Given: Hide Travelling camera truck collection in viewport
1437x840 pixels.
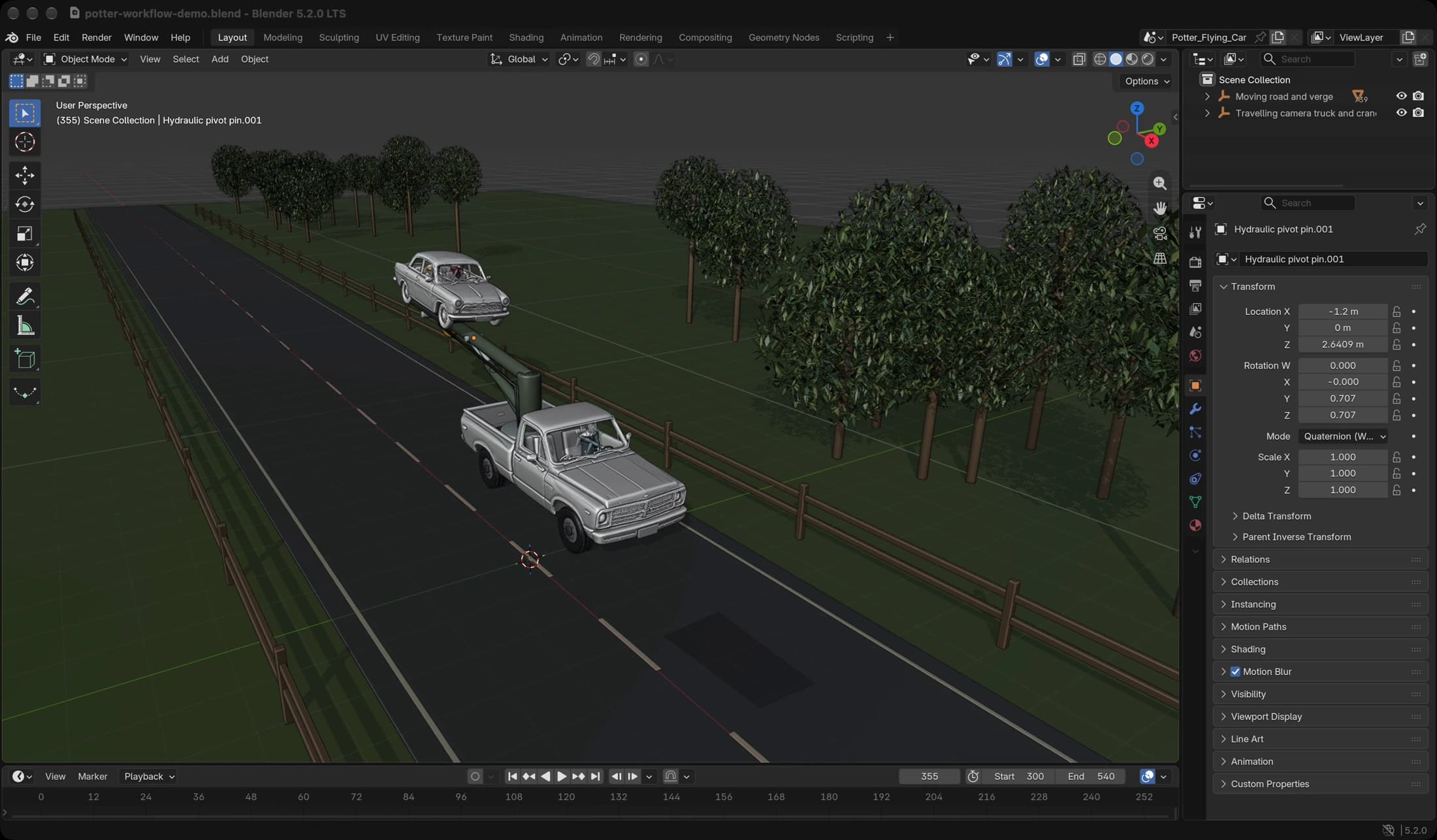Looking at the screenshot, I should click(x=1401, y=113).
